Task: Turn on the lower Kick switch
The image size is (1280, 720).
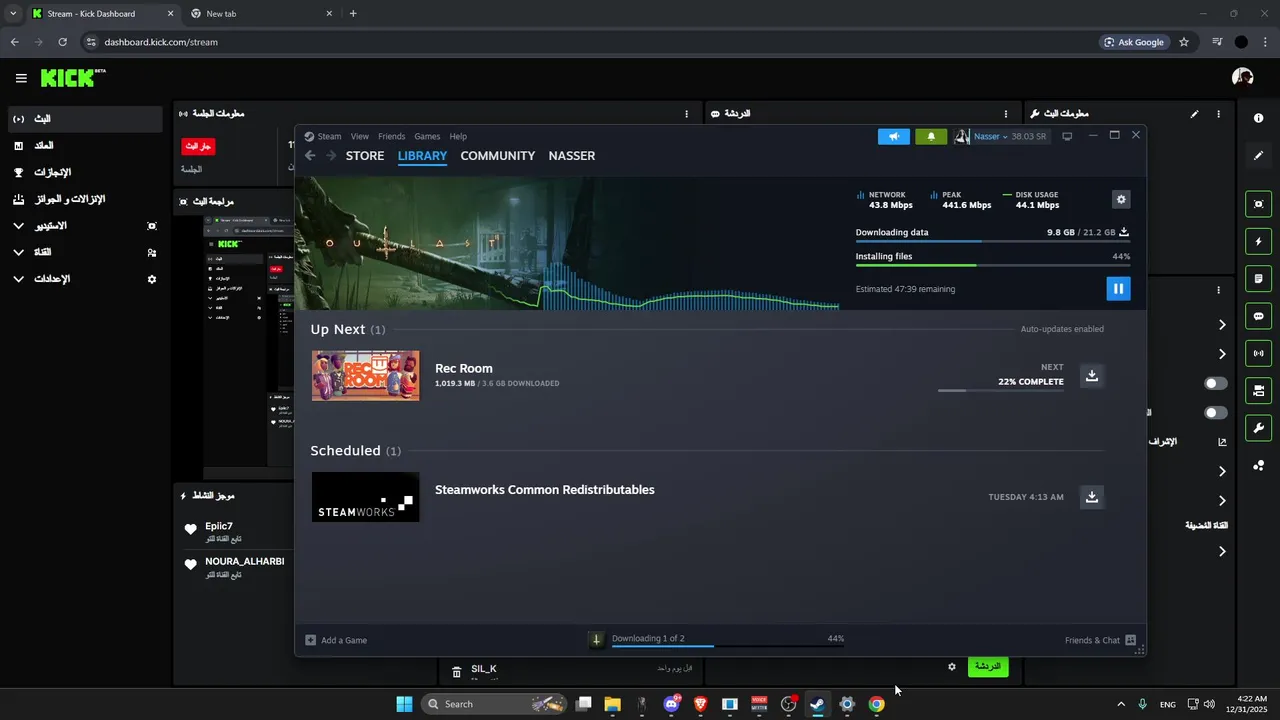Action: tap(1216, 413)
